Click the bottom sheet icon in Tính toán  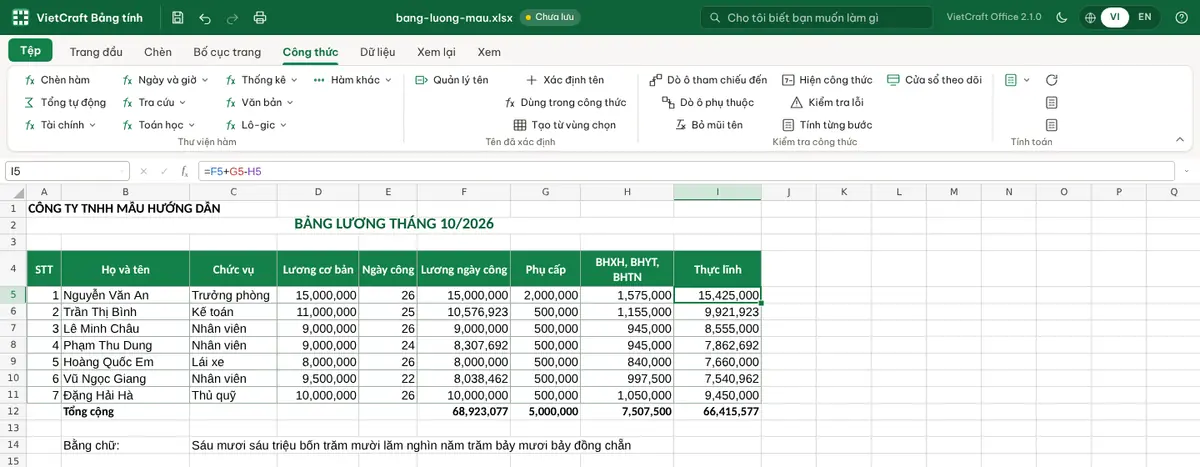tap(1051, 125)
